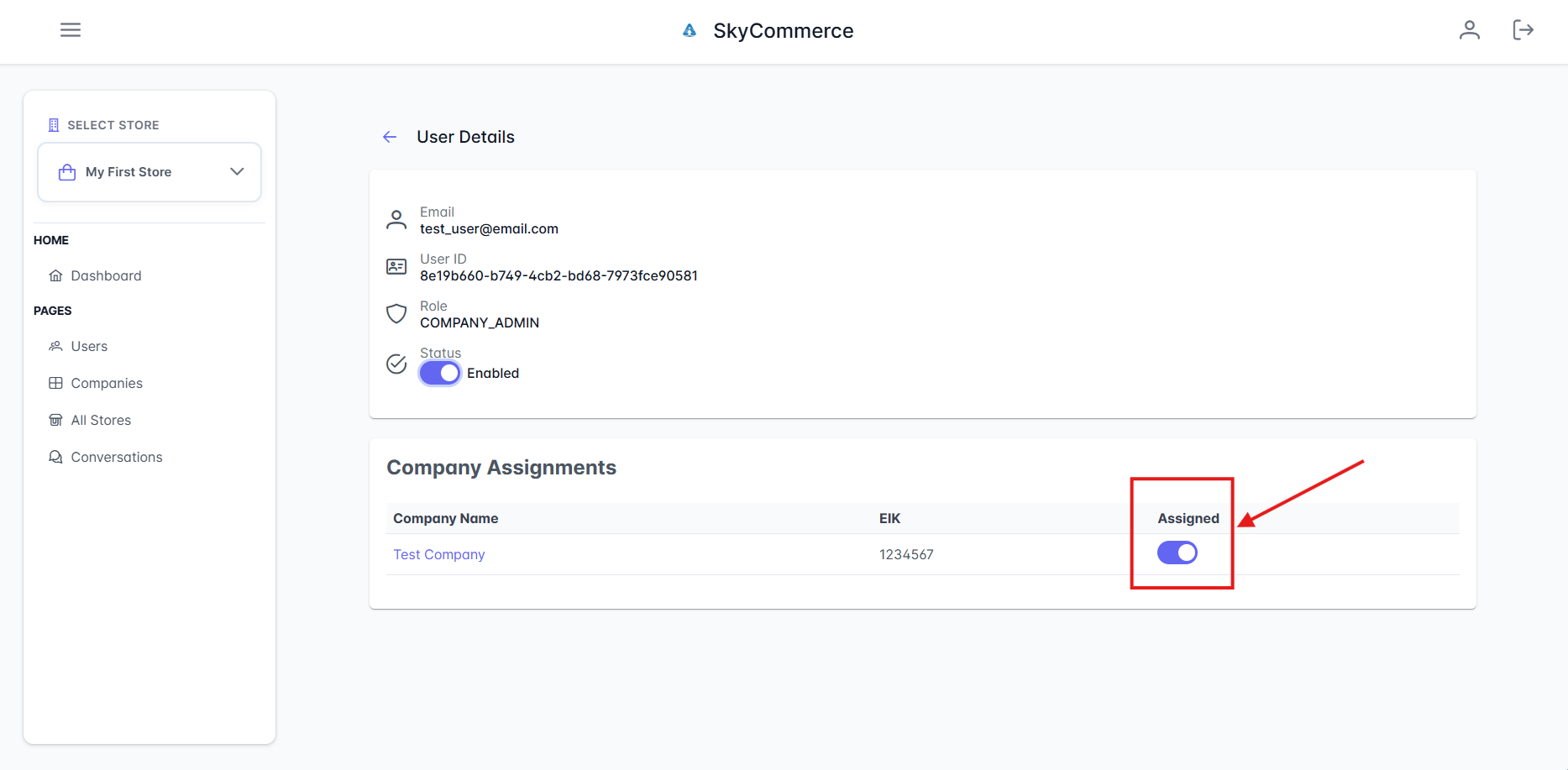Image resolution: width=1568 pixels, height=770 pixels.
Task: Open the All Stores page
Action: tap(101, 420)
